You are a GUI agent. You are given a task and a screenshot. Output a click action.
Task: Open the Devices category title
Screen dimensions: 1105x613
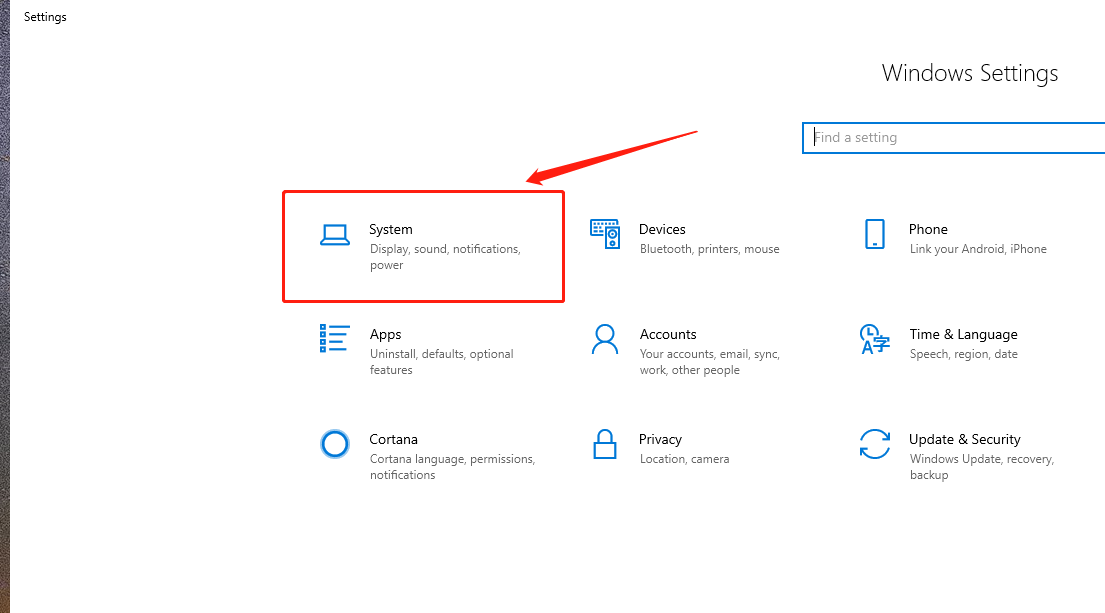click(x=662, y=229)
